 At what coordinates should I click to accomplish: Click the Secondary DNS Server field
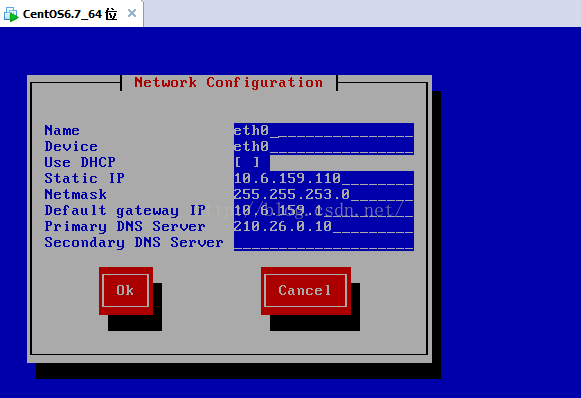tap(323, 242)
